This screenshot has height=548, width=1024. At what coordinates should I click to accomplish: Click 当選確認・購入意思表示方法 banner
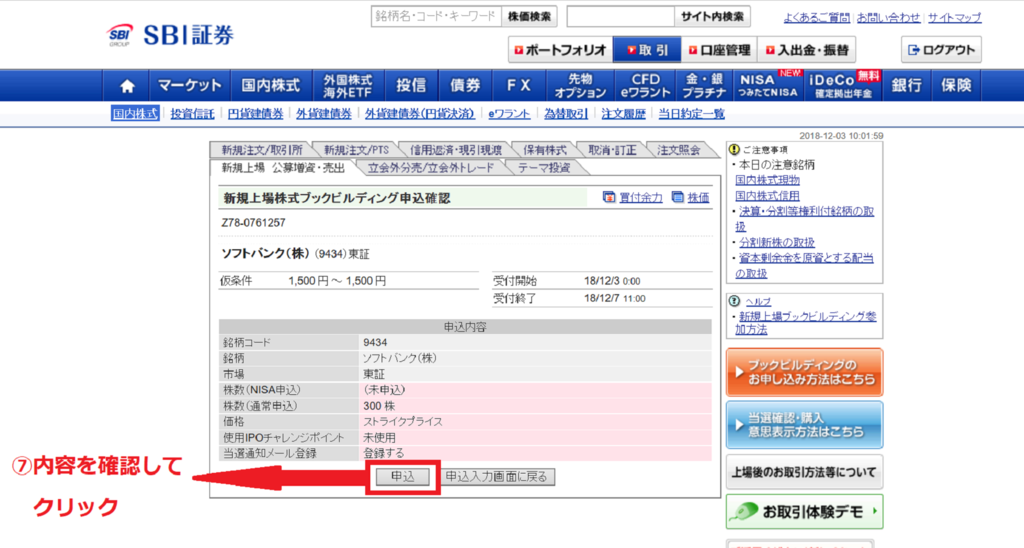tap(805, 425)
